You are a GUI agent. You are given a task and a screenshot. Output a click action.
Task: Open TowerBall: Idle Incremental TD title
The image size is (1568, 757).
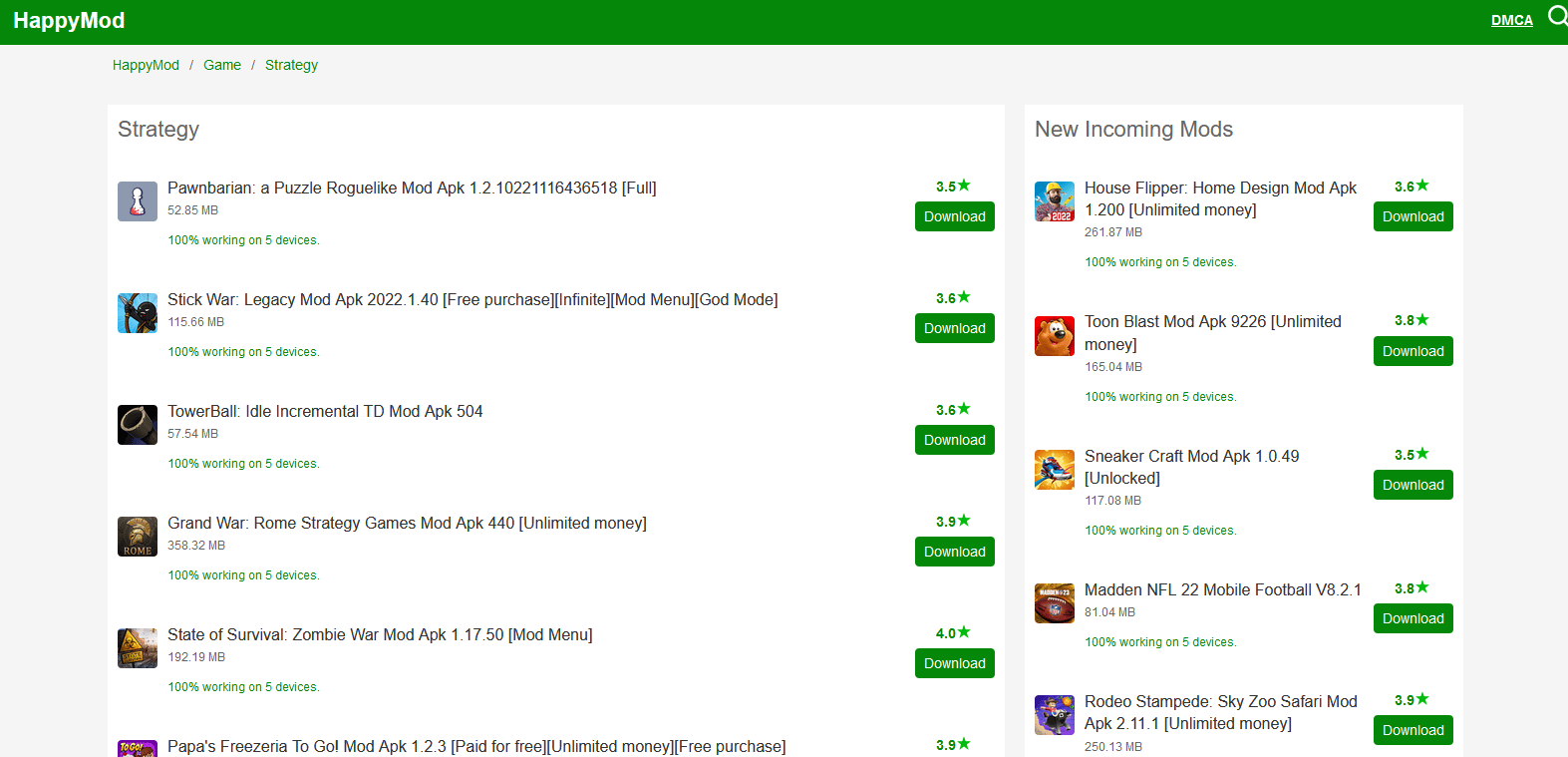pyautogui.click(x=325, y=411)
